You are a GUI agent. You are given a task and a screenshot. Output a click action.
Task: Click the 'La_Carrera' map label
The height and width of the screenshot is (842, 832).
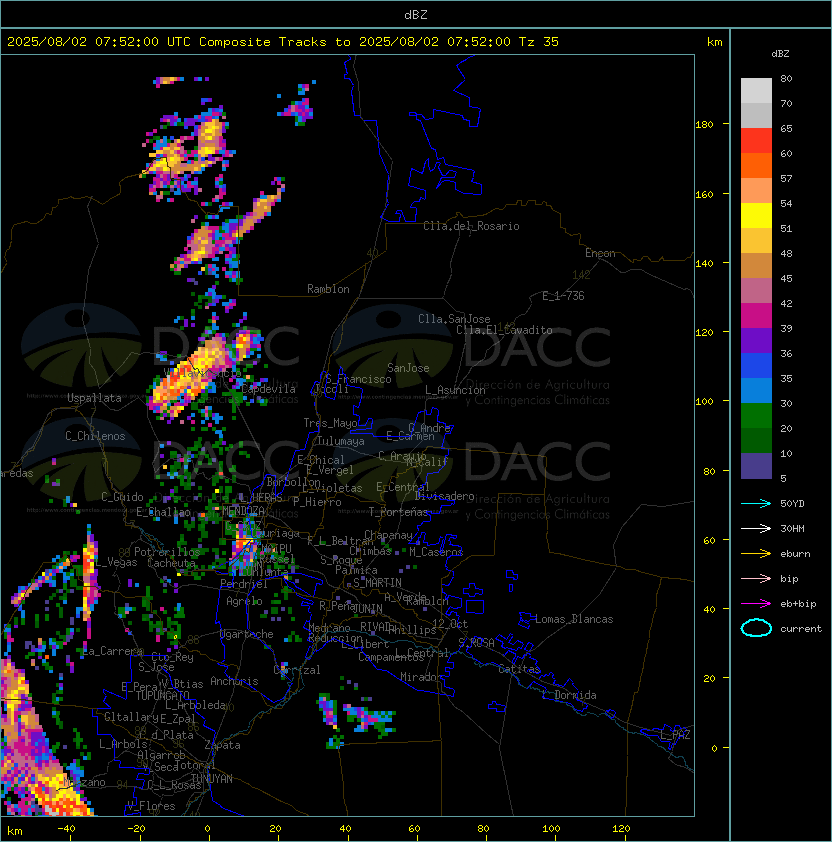point(112,651)
